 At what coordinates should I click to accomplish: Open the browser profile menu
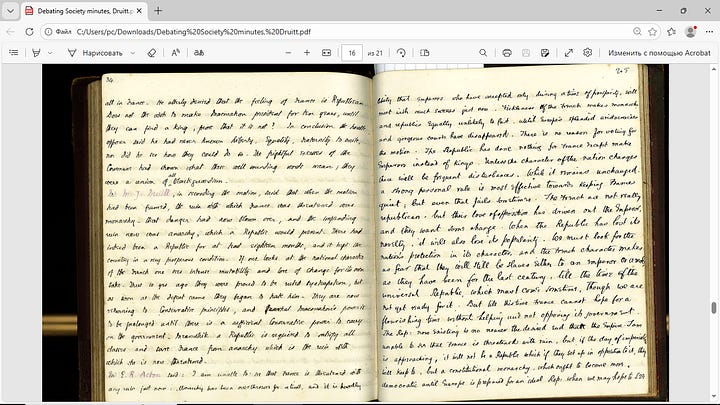click(x=691, y=32)
